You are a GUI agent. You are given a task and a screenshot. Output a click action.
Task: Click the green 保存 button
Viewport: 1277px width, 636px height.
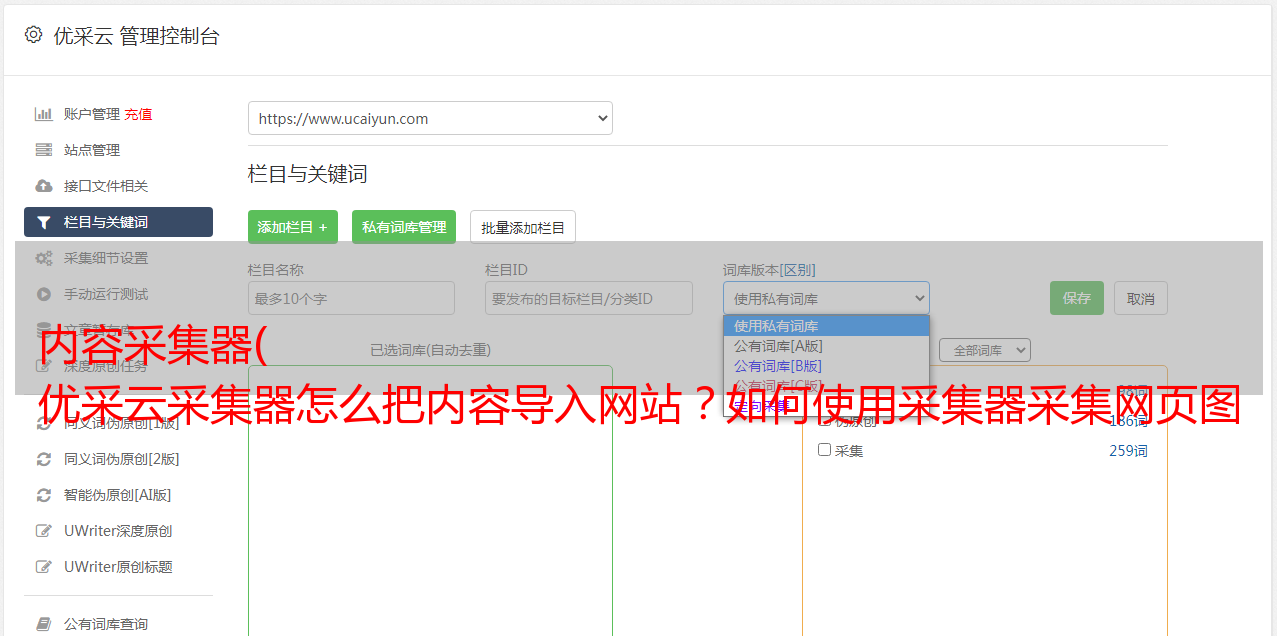(x=1077, y=298)
